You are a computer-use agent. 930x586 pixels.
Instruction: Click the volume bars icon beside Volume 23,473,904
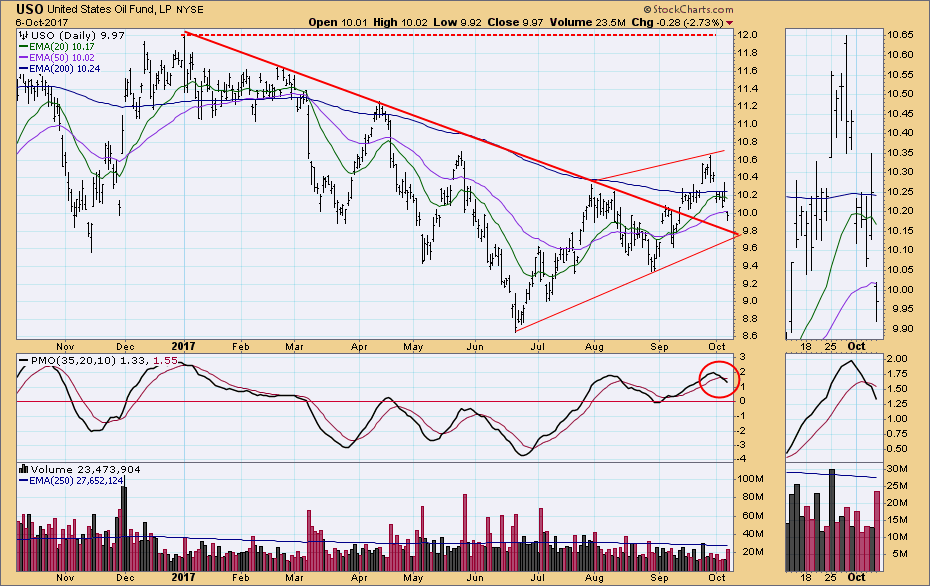[24, 469]
